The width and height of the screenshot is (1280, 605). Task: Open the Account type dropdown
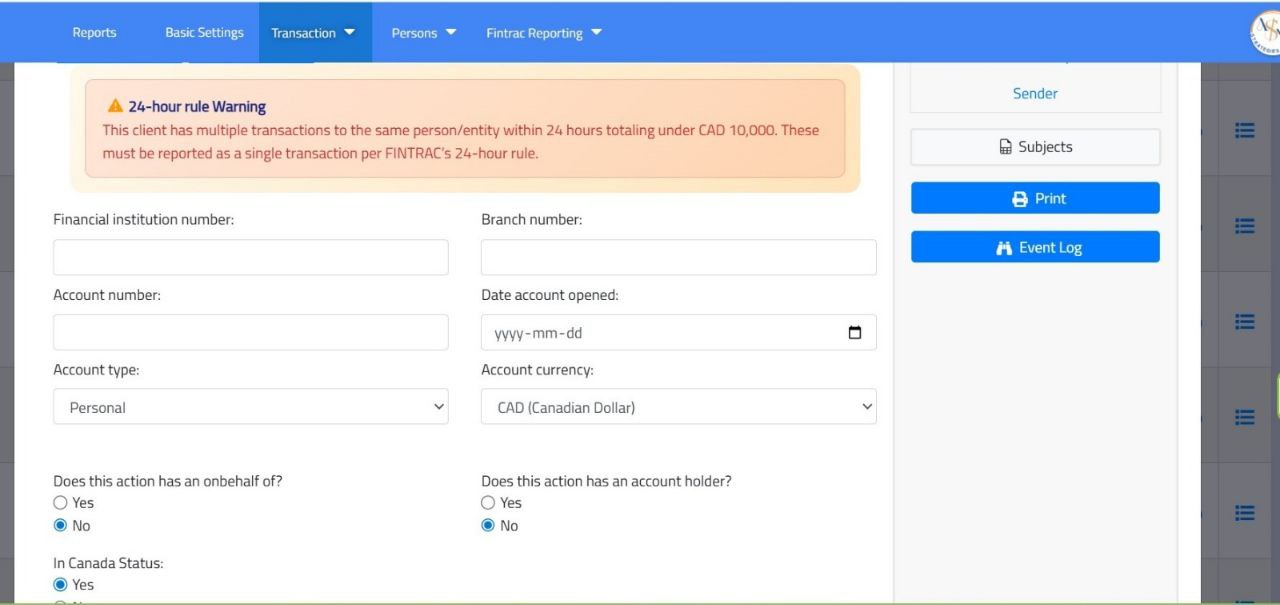[x=250, y=407]
